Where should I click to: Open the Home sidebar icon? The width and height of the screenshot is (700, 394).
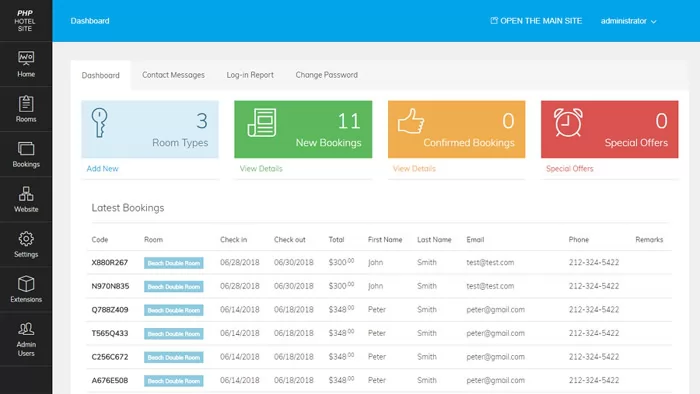point(26,59)
